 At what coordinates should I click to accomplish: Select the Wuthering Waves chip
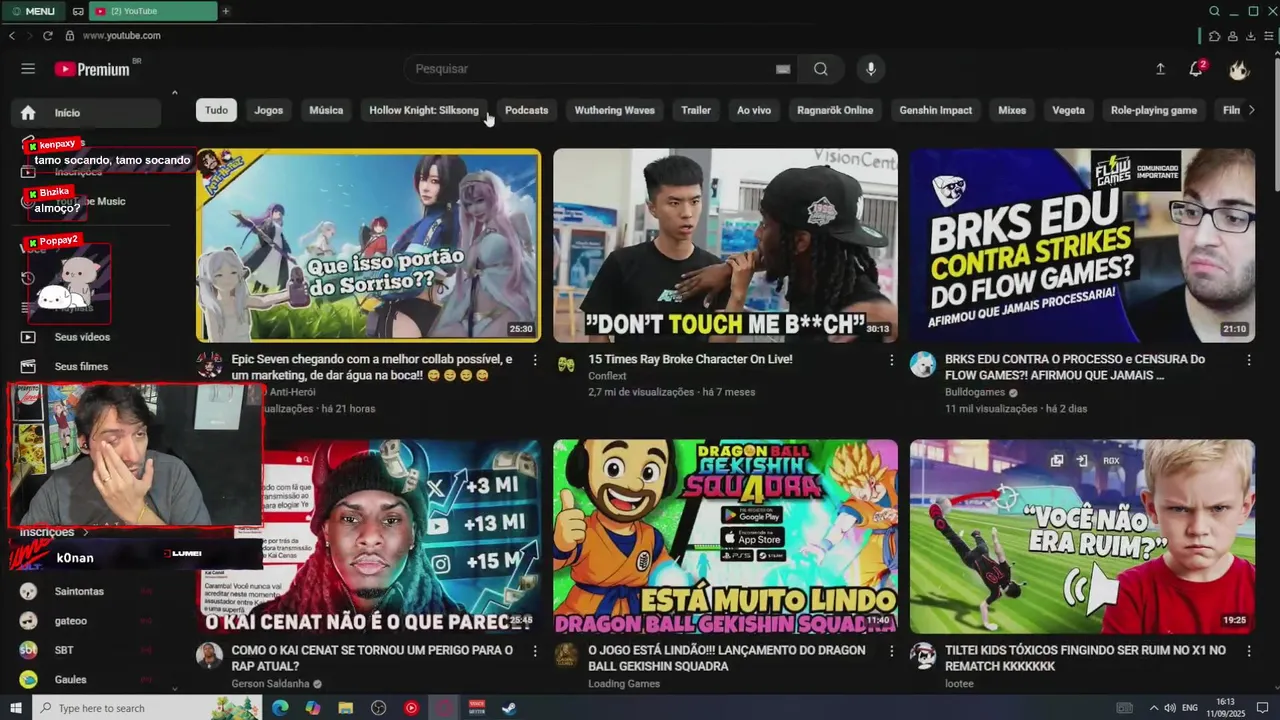[x=615, y=110]
